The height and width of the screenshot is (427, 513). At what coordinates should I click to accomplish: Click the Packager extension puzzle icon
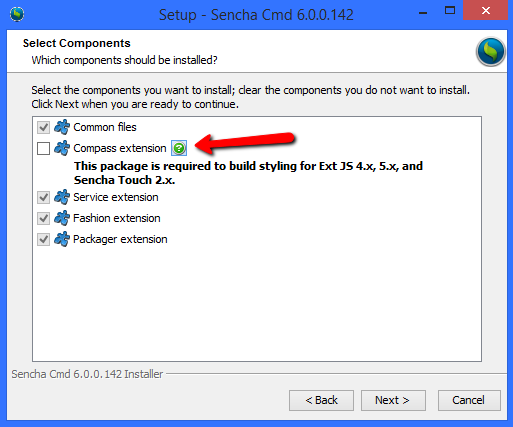pyautogui.click(x=62, y=239)
